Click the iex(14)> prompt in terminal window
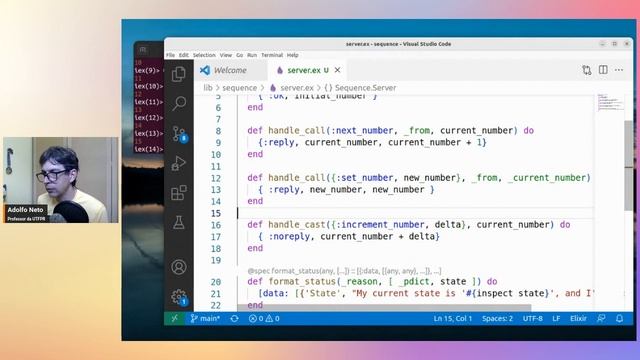Viewport: 640px width, 360px height. [x=149, y=149]
